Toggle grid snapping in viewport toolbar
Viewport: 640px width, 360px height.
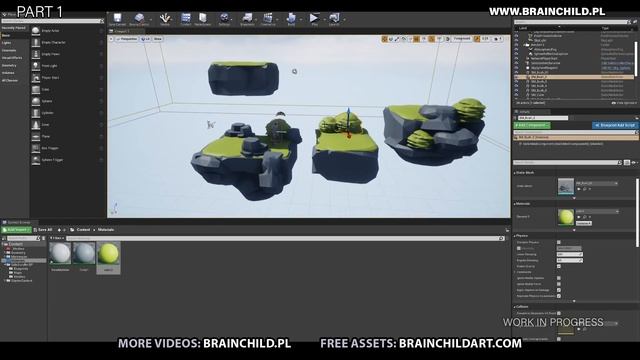416,39
